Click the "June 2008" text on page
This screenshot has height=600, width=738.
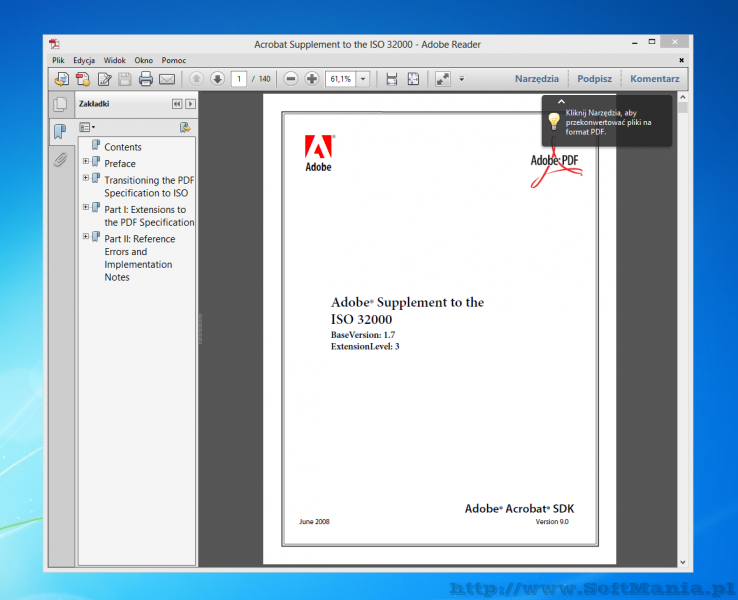pyautogui.click(x=314, y=521)
